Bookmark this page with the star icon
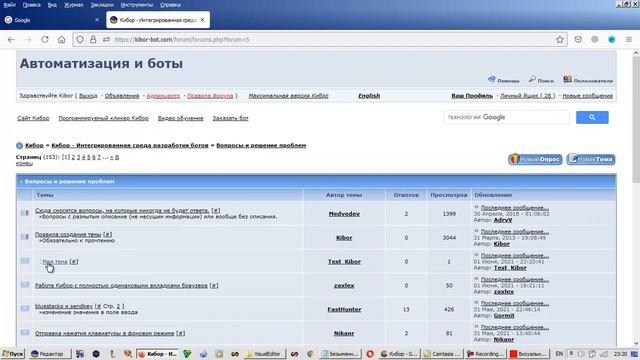Viewport: 640px width, 360px height. (560, 40)
